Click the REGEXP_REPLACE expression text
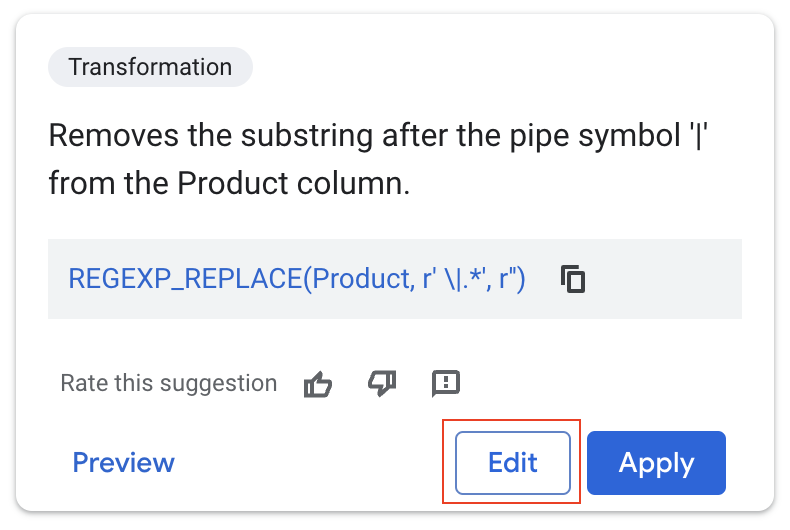 tap(297, 278)
